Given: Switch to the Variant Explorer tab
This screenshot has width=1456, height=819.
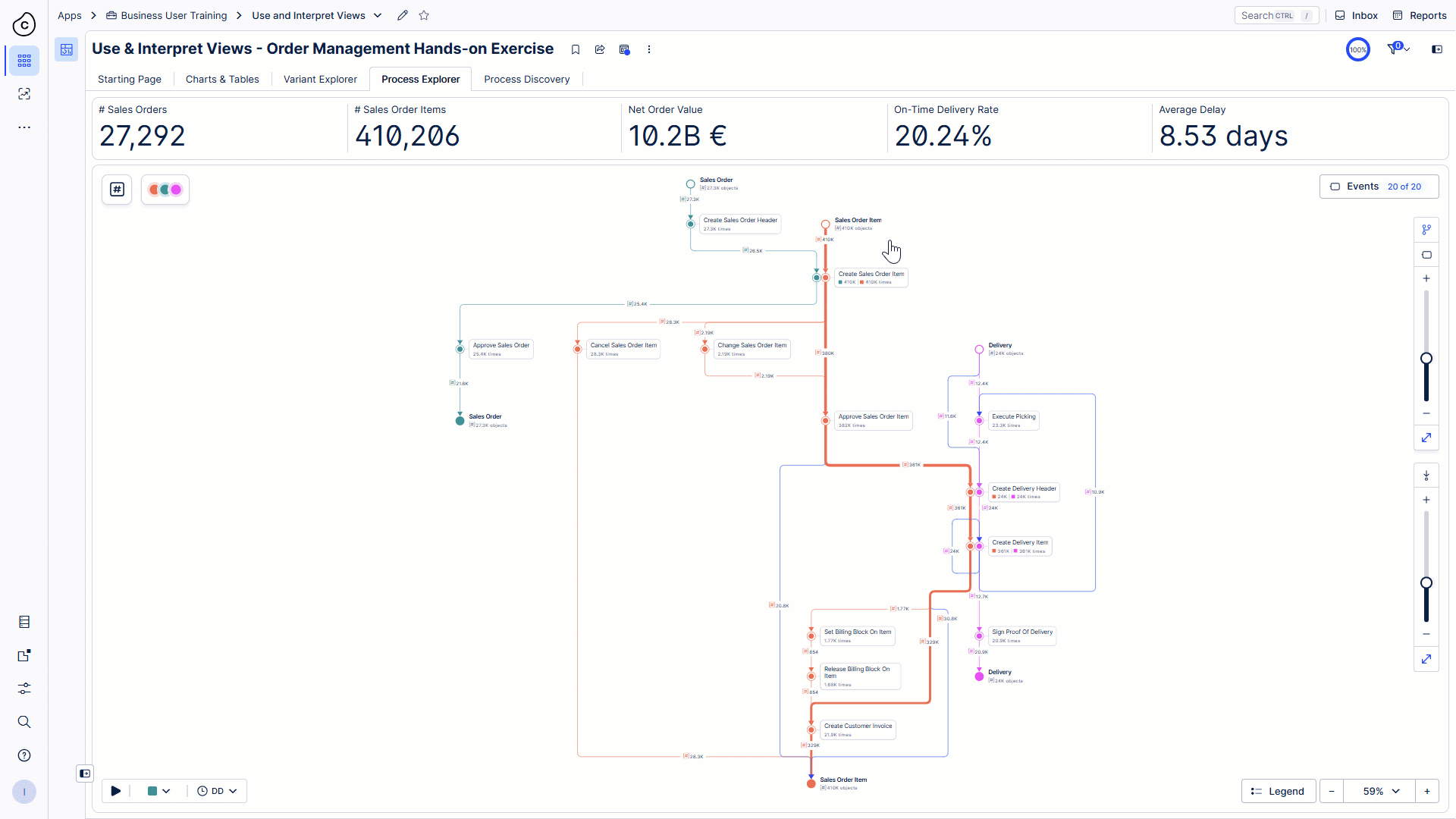Looking at the screenshot, I should pyautogui.click(x=319, y=79).
